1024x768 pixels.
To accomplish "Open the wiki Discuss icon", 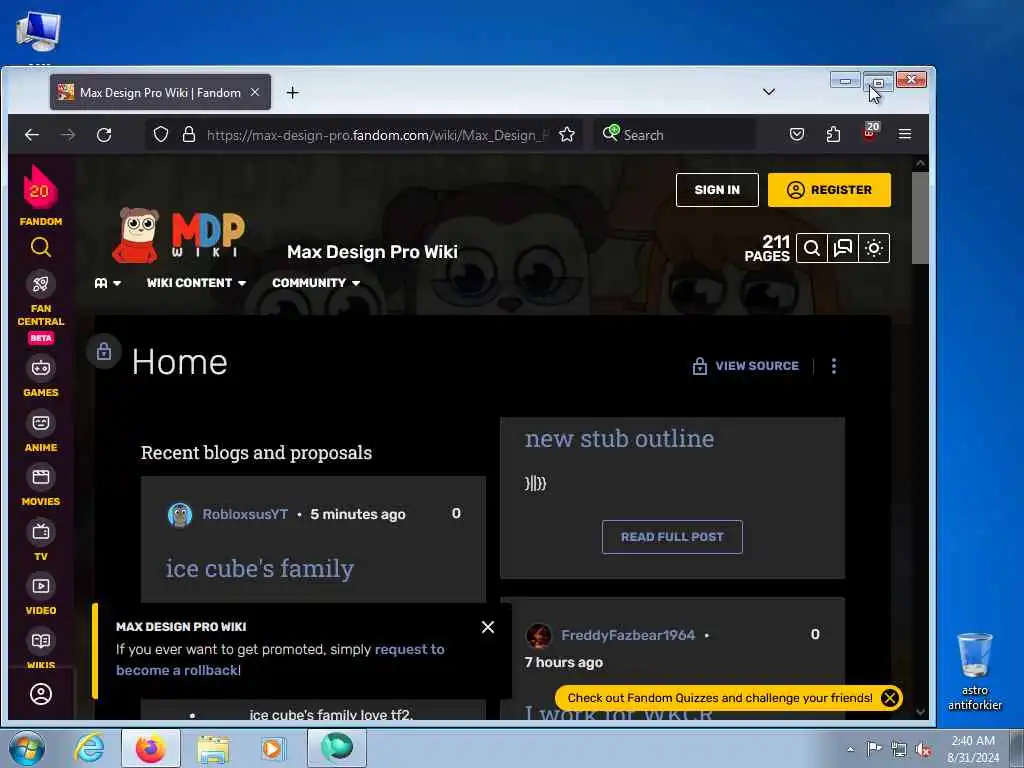I will pyautogui.click(x=843, y=248).
